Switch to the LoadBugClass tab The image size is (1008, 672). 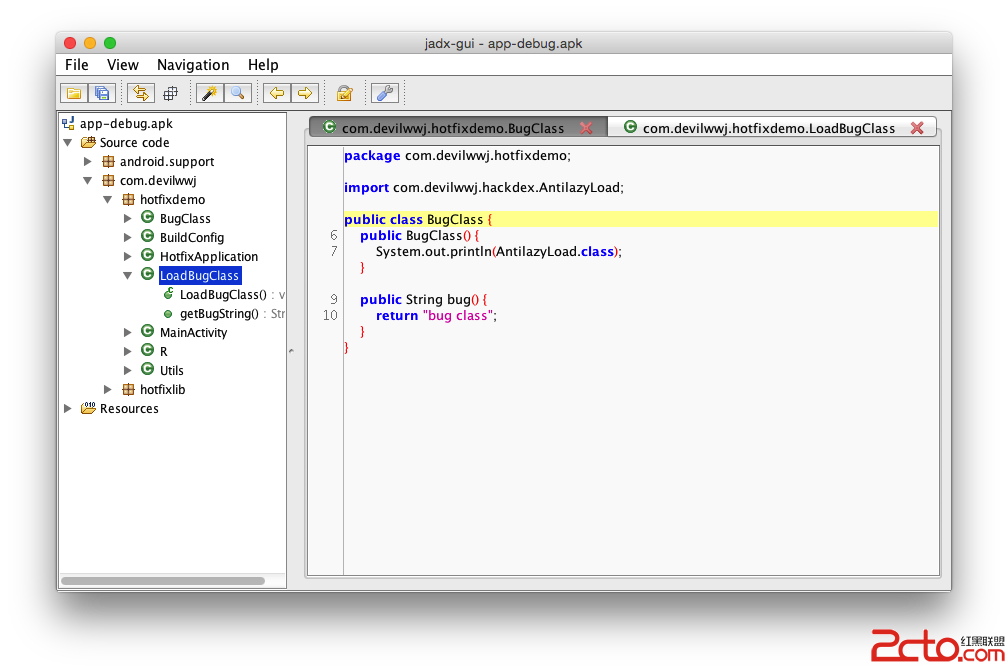(768, 128)
